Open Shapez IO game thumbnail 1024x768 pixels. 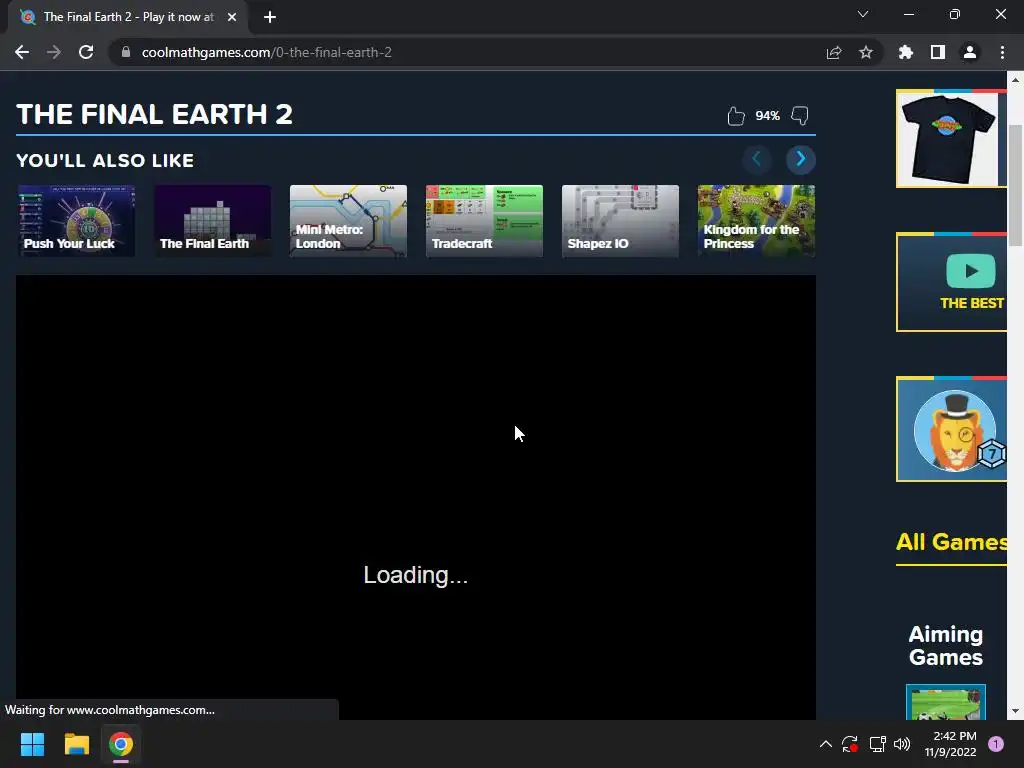click(x=620, y=221)
